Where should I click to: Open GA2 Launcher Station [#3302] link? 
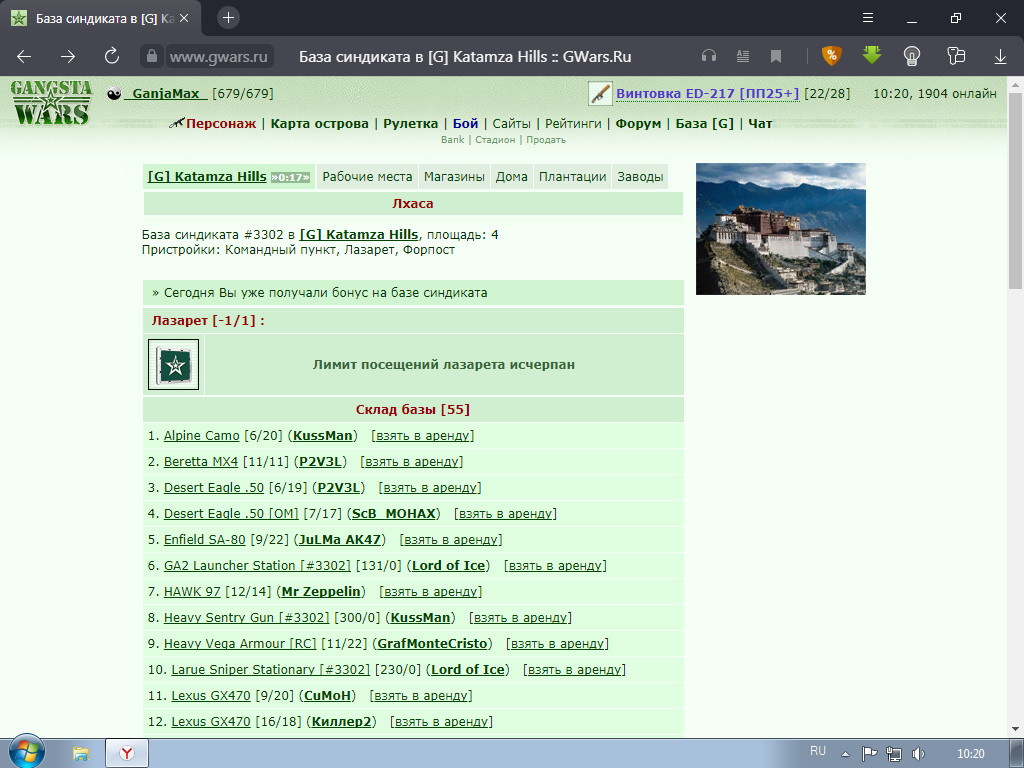point(257,566)
